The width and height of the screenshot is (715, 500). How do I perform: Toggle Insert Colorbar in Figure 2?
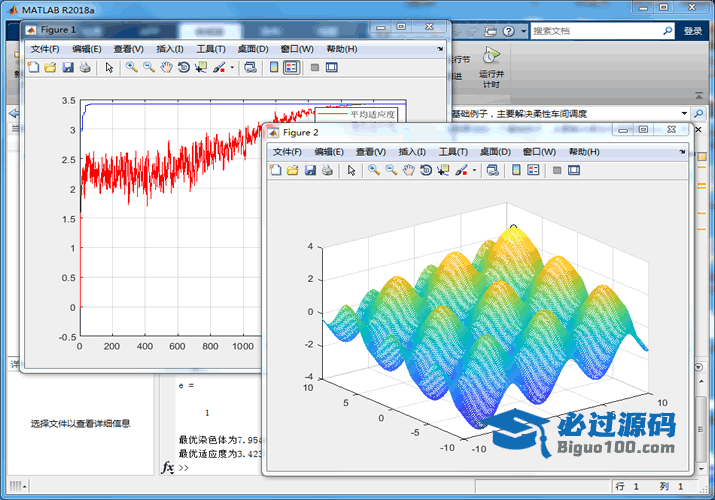coord(516,171)
